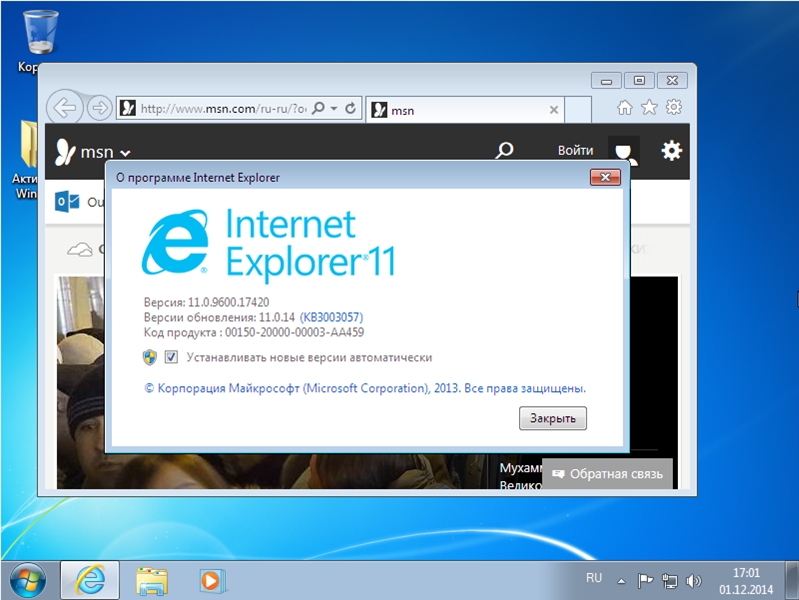Select the msn browser tab
Image resolution: width=799 pixels, height=600 pixels.
(464, 110)
